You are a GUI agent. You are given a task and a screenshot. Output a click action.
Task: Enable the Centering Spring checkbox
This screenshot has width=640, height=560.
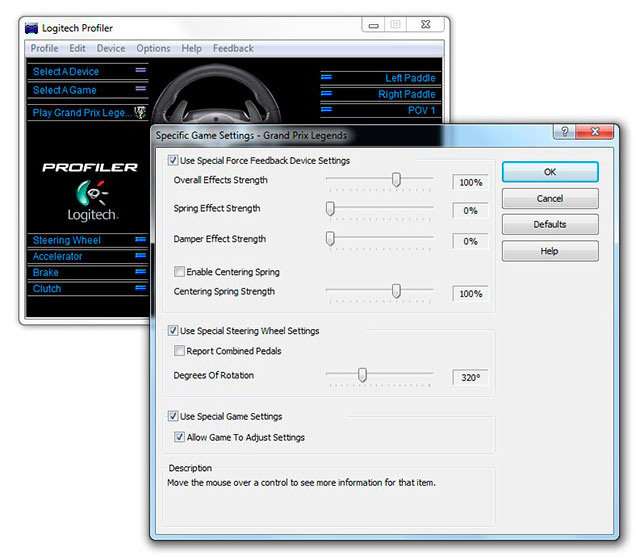click(179, 271)
